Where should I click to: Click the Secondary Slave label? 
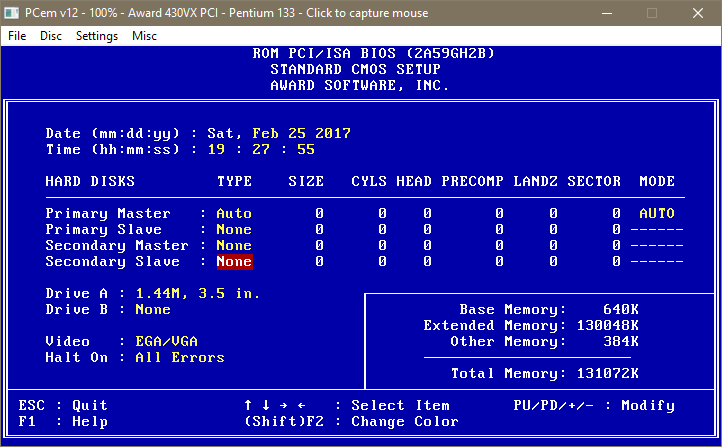coord(112,261)
